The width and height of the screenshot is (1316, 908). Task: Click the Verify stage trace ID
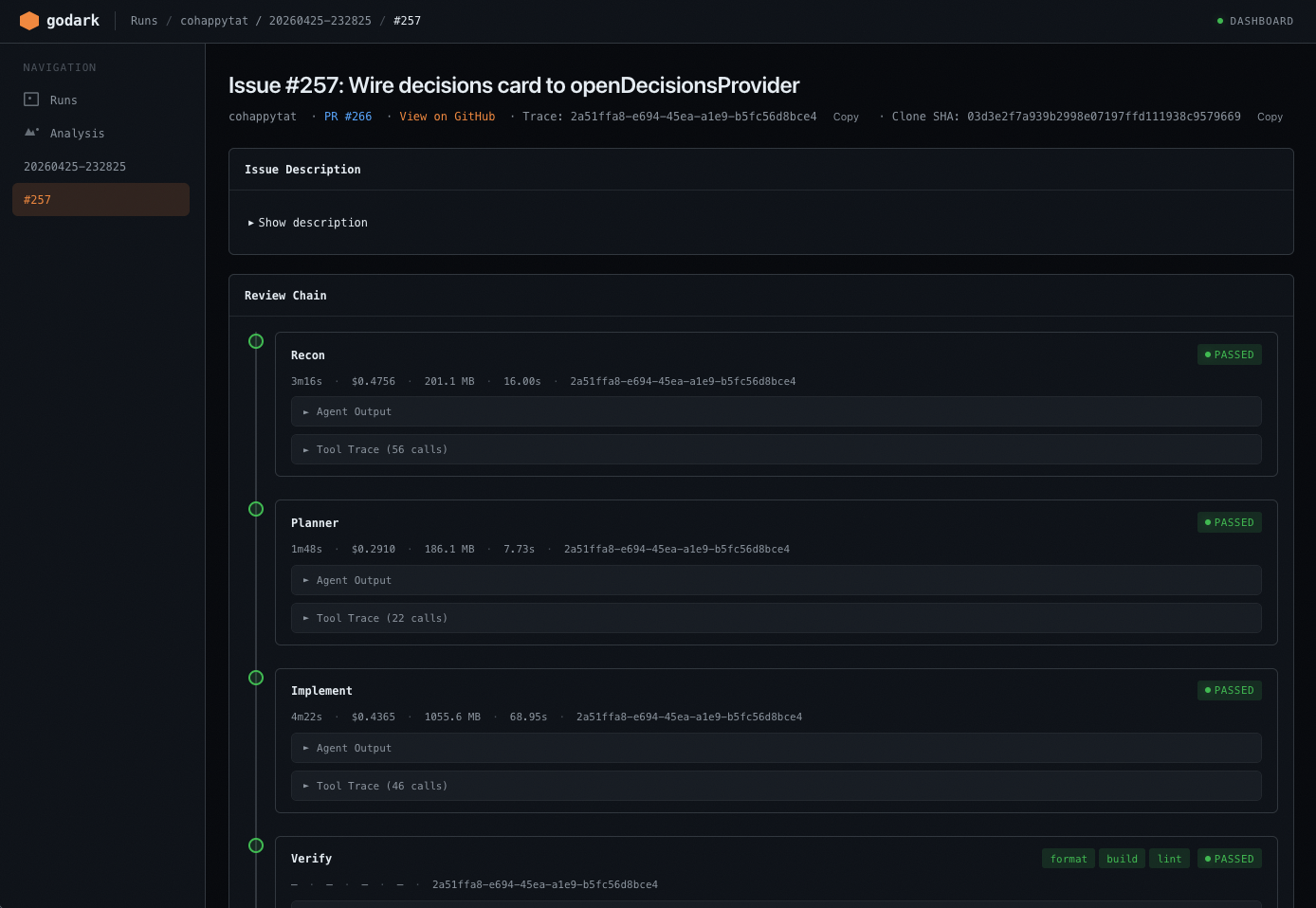[x=545, y=884]
